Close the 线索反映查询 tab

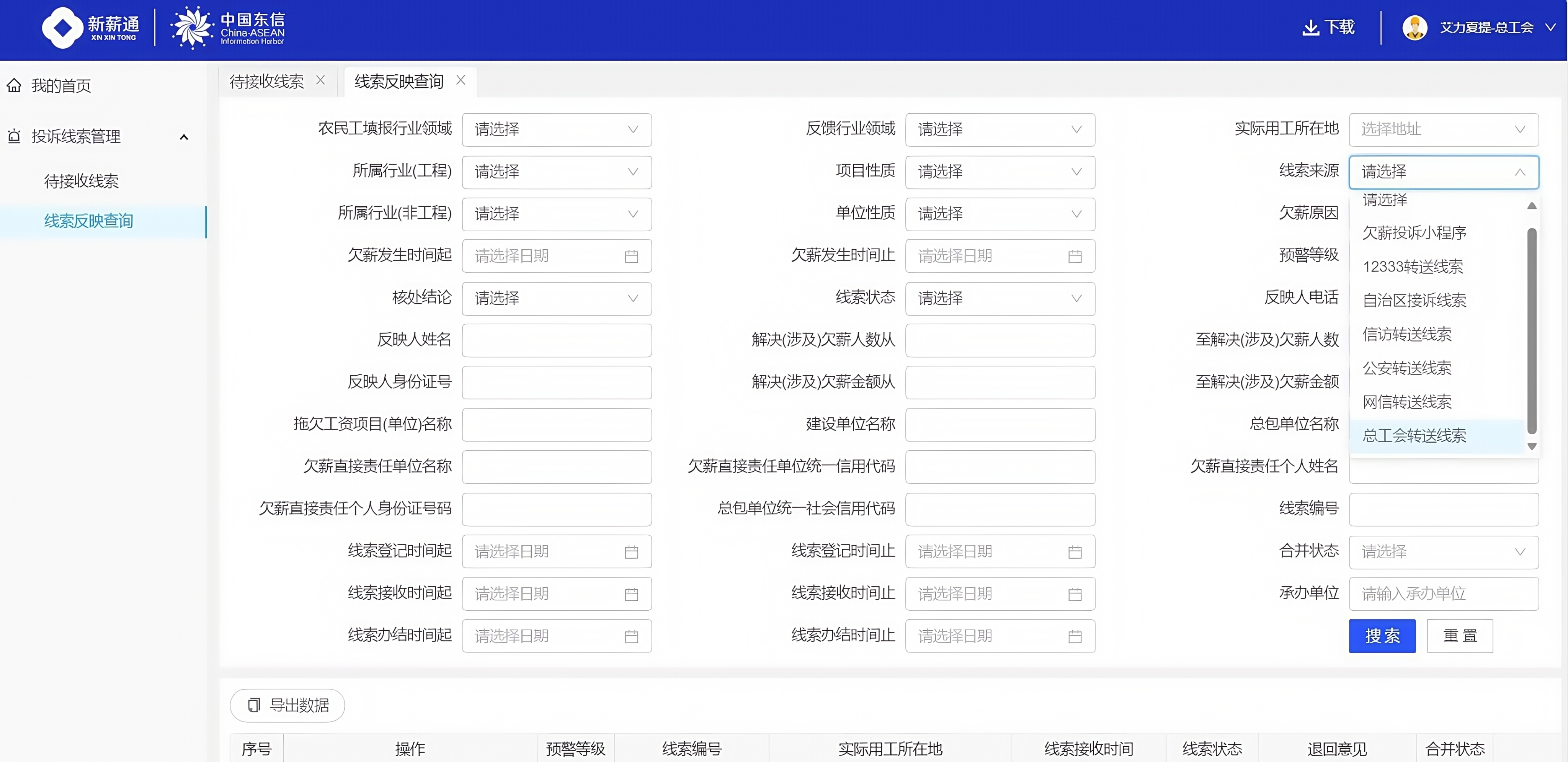[x=461, y=80]
